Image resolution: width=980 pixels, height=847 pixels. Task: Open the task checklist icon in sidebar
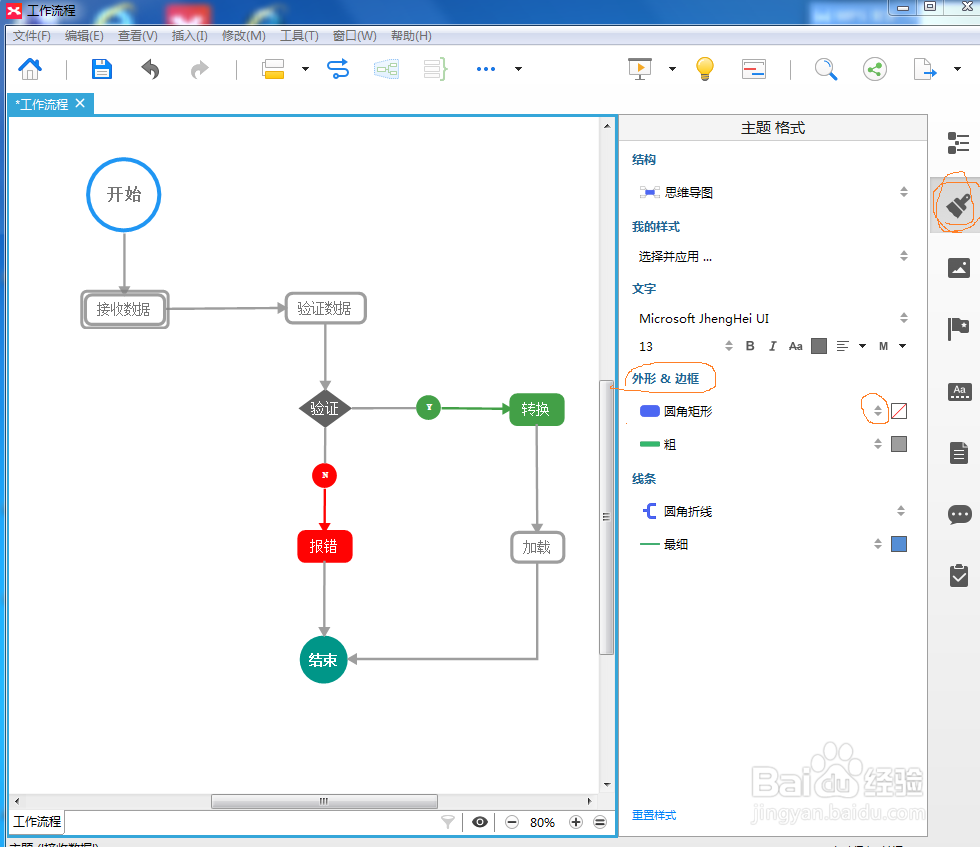(x=958, y=575)
